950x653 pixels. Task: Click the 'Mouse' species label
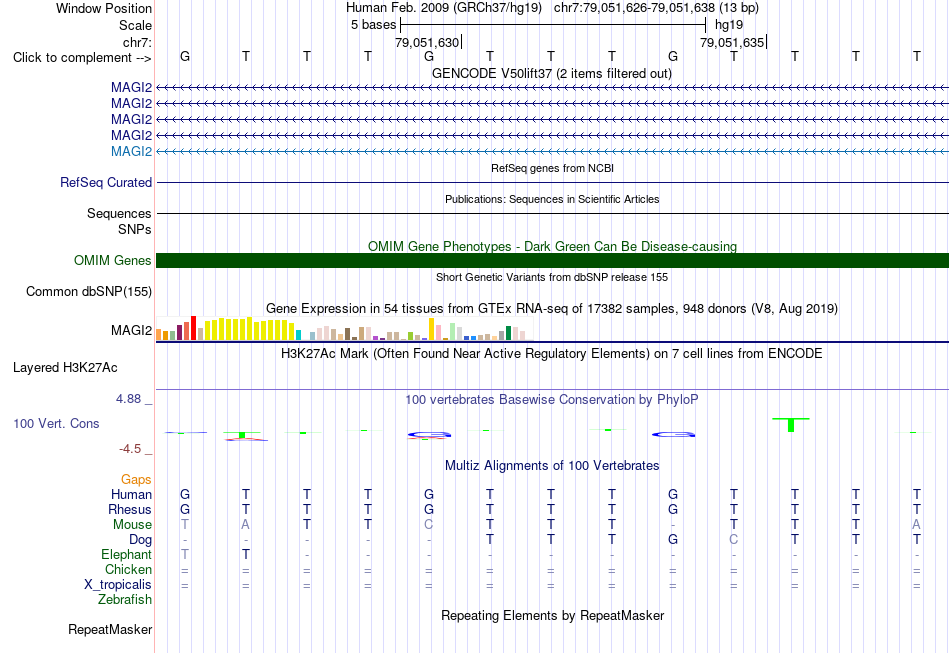(132, 525)
